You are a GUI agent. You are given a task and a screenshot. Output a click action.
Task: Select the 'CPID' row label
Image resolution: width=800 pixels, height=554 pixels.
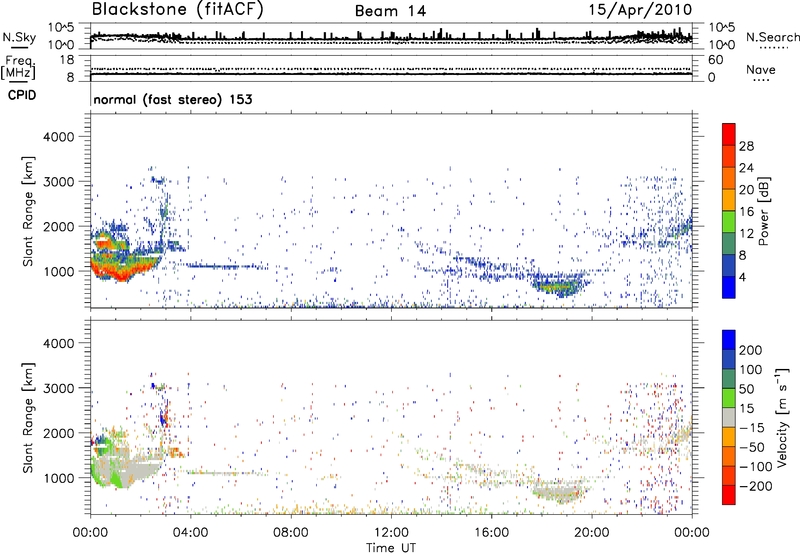(22, 95)
